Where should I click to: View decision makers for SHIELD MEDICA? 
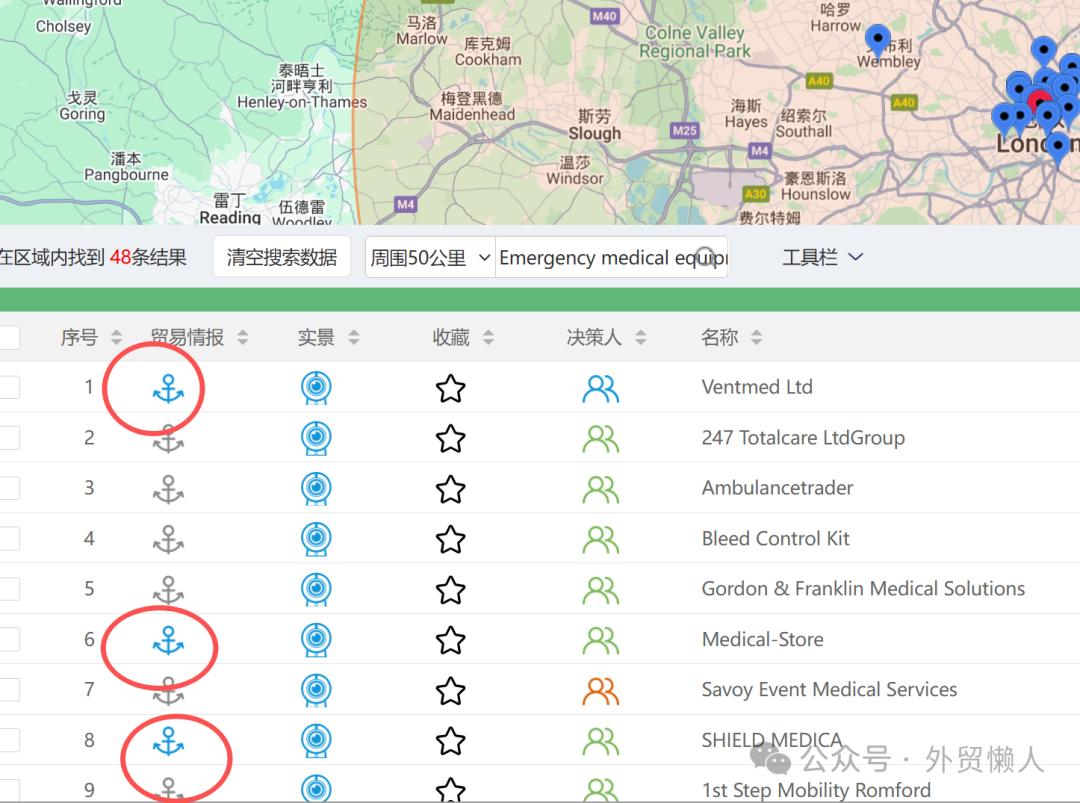click(x=601, y=741)
